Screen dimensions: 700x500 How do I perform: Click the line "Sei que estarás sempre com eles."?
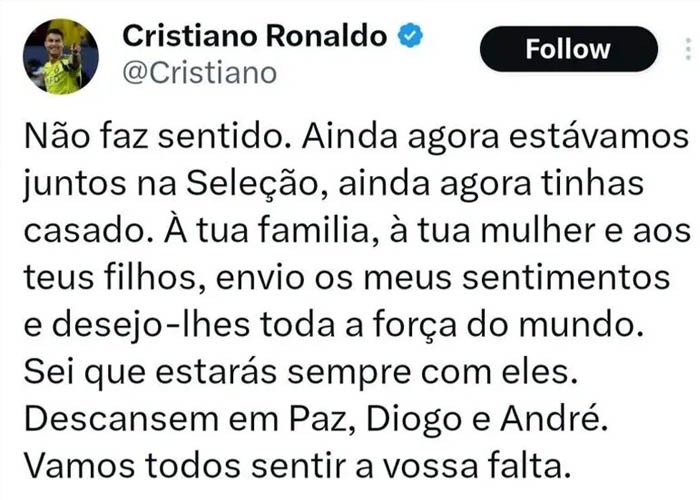click(x=301, y=373)
